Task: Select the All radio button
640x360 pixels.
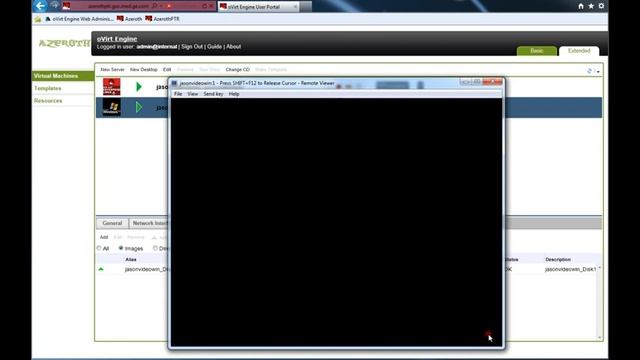Action: 99,248
